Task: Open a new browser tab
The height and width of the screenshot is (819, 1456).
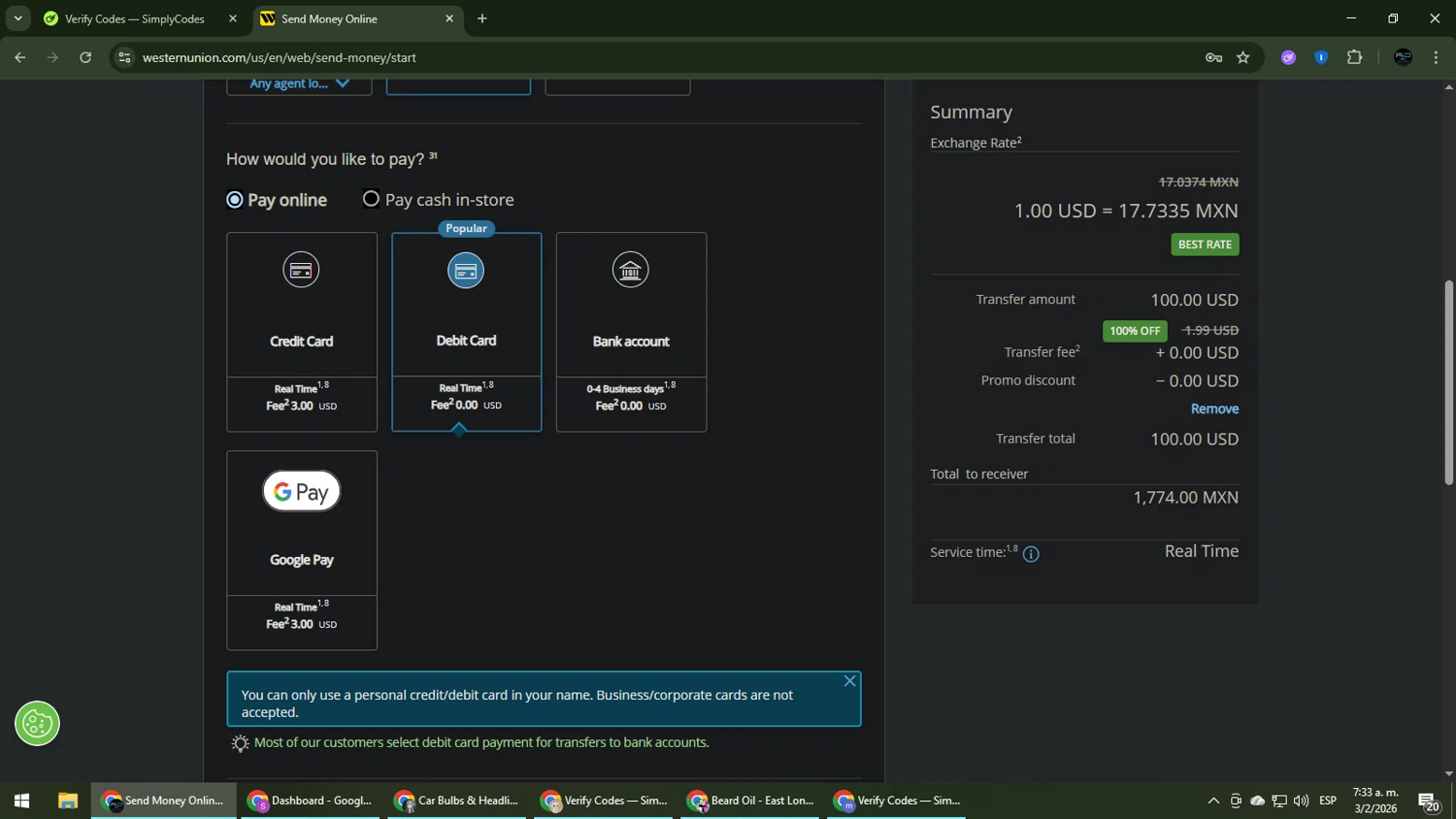Action: pos(482,18)
